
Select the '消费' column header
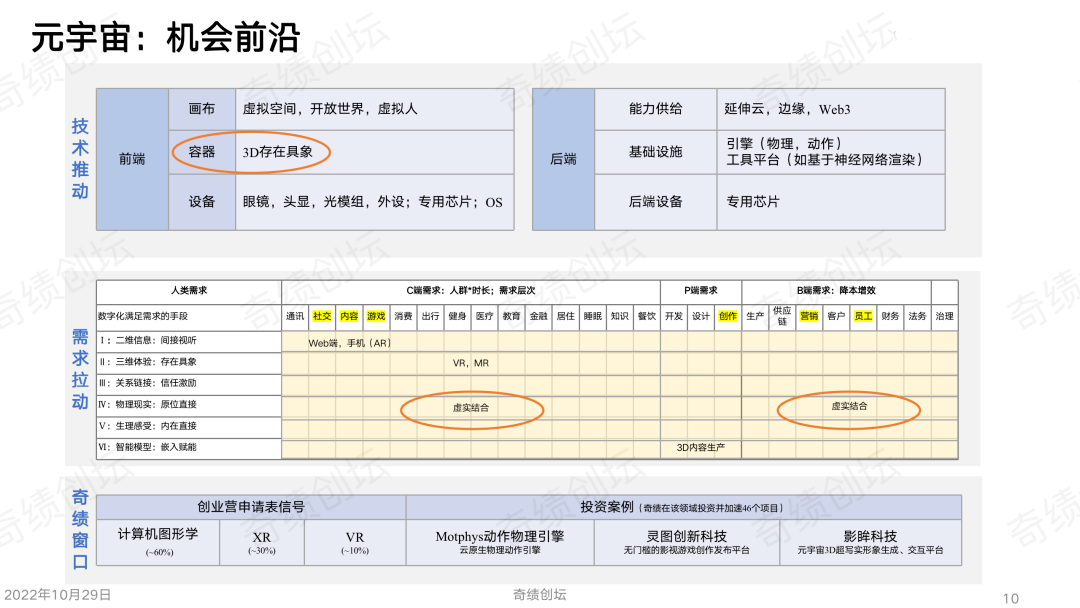(403, 316)
